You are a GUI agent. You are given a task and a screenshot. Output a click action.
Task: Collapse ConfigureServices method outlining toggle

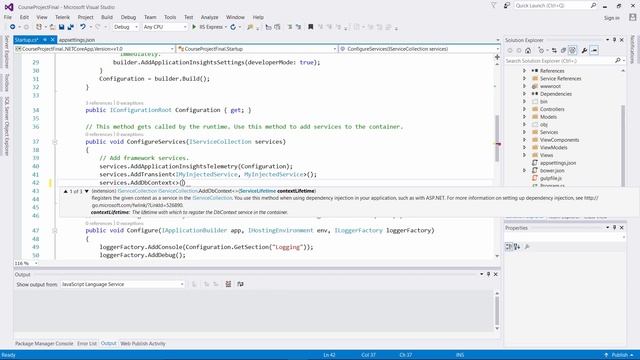55,142
